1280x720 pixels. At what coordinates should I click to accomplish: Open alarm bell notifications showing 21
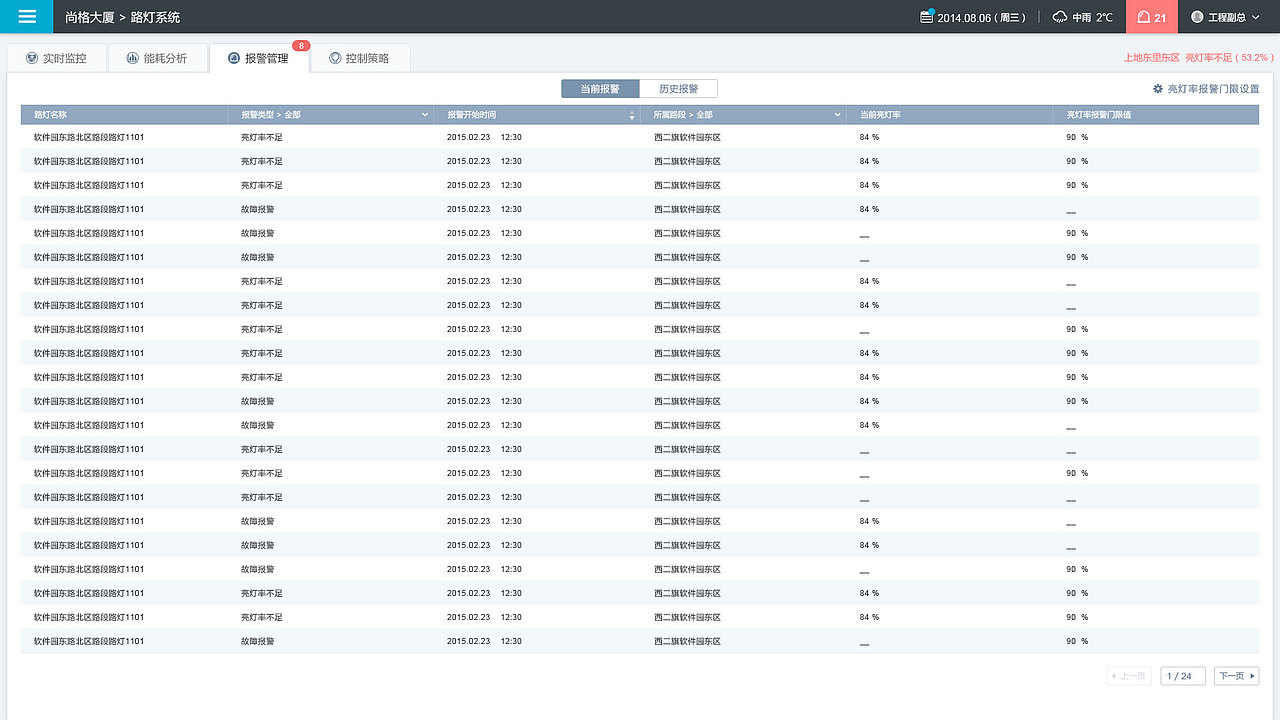(1152, 17)
